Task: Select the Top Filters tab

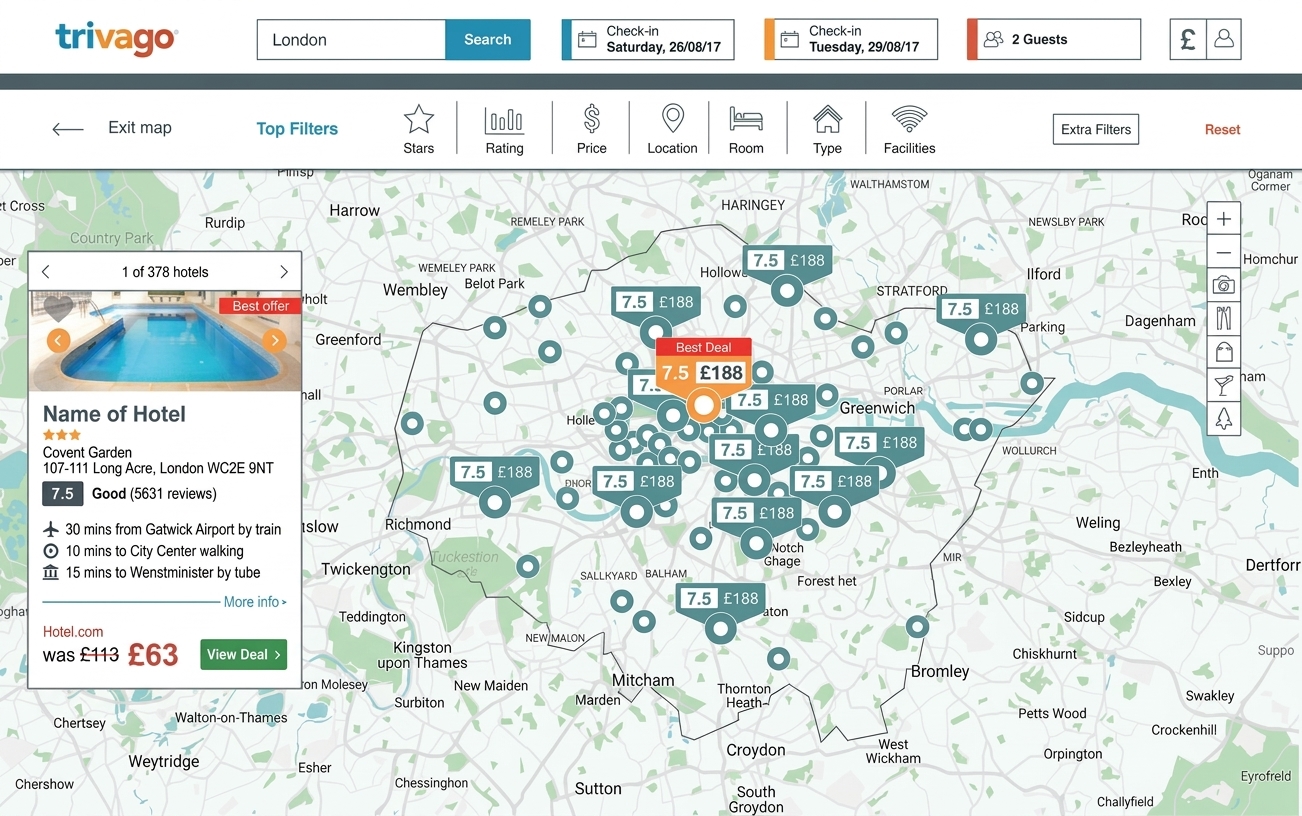Action: click(297, 129)
